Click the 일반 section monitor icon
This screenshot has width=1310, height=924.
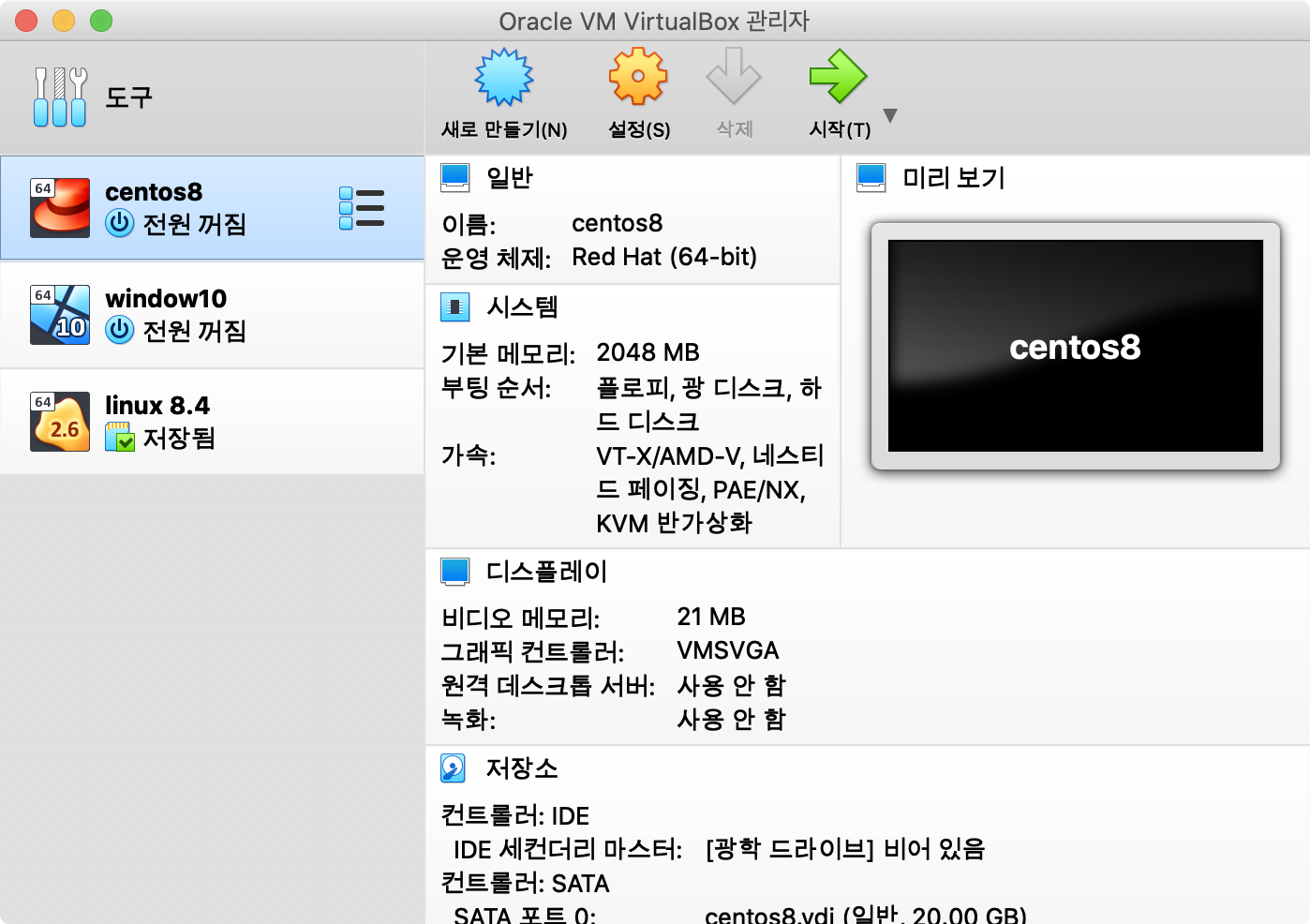pyautogui.click(x=455, y=177)
